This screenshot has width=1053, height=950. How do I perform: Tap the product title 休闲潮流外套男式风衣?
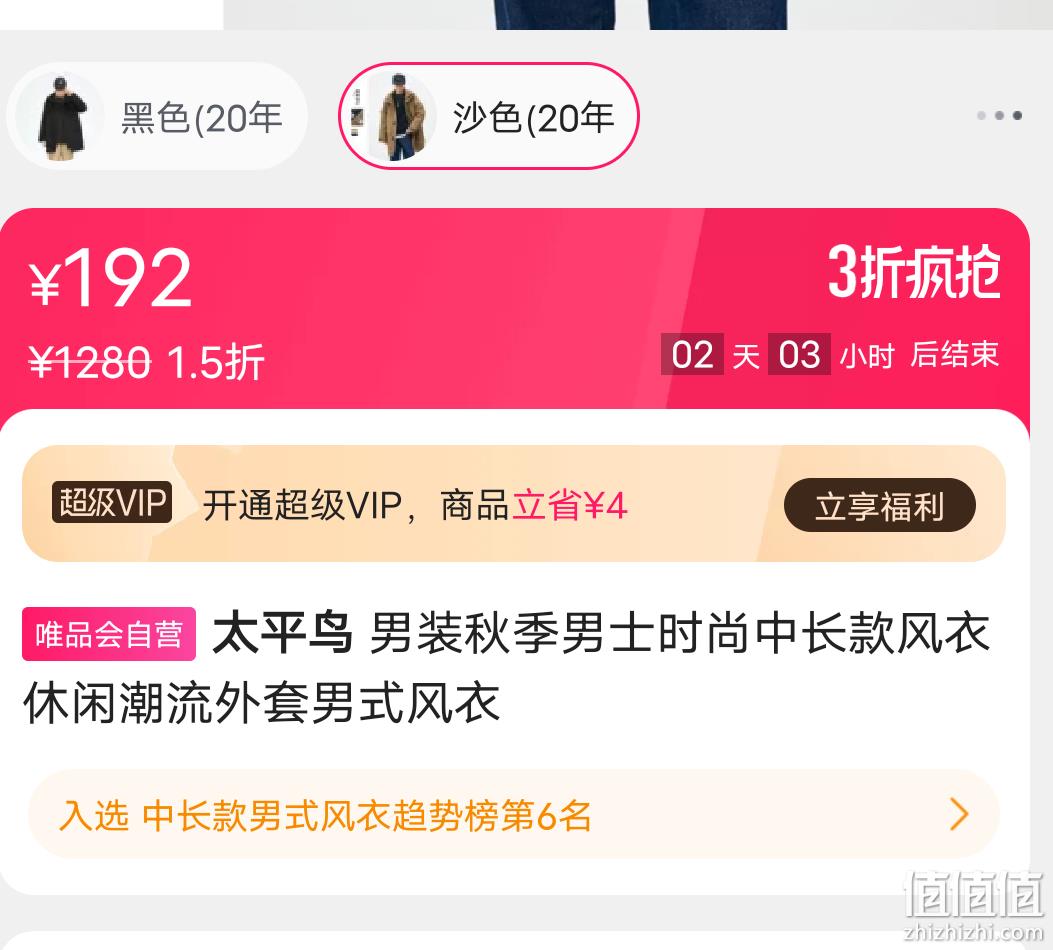[261, 703]
